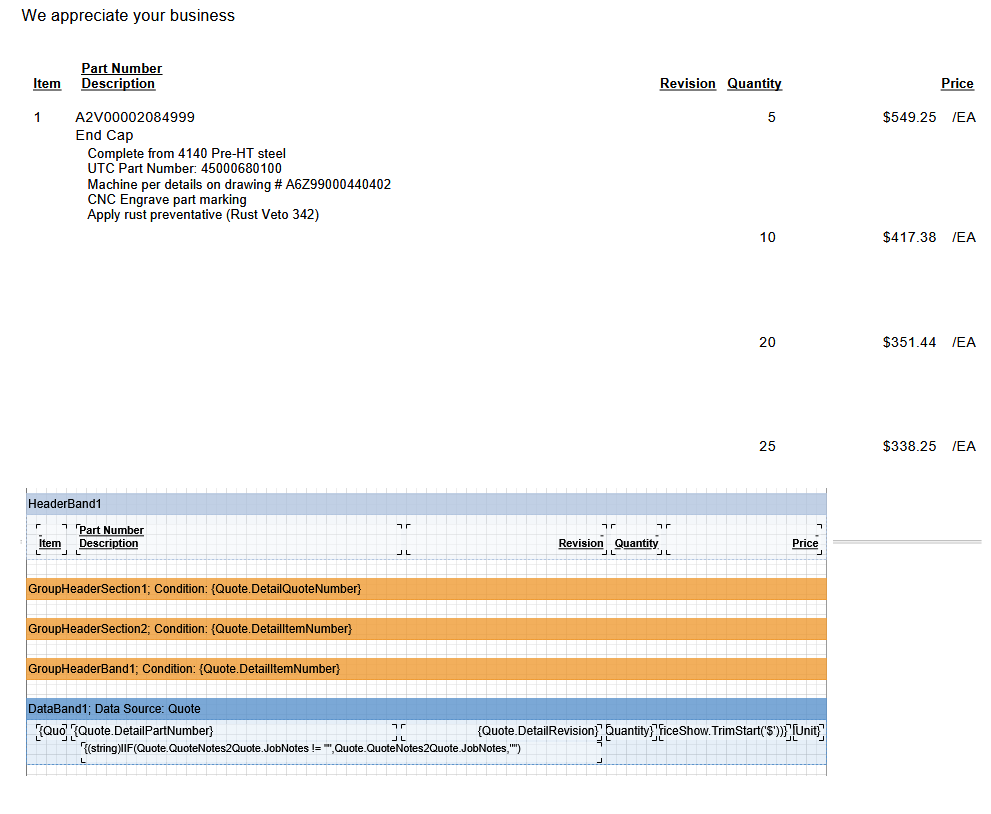Click the quantity 25 row in preview
Viewport: 991px width, 814px height.
click(x=767, y=447)
